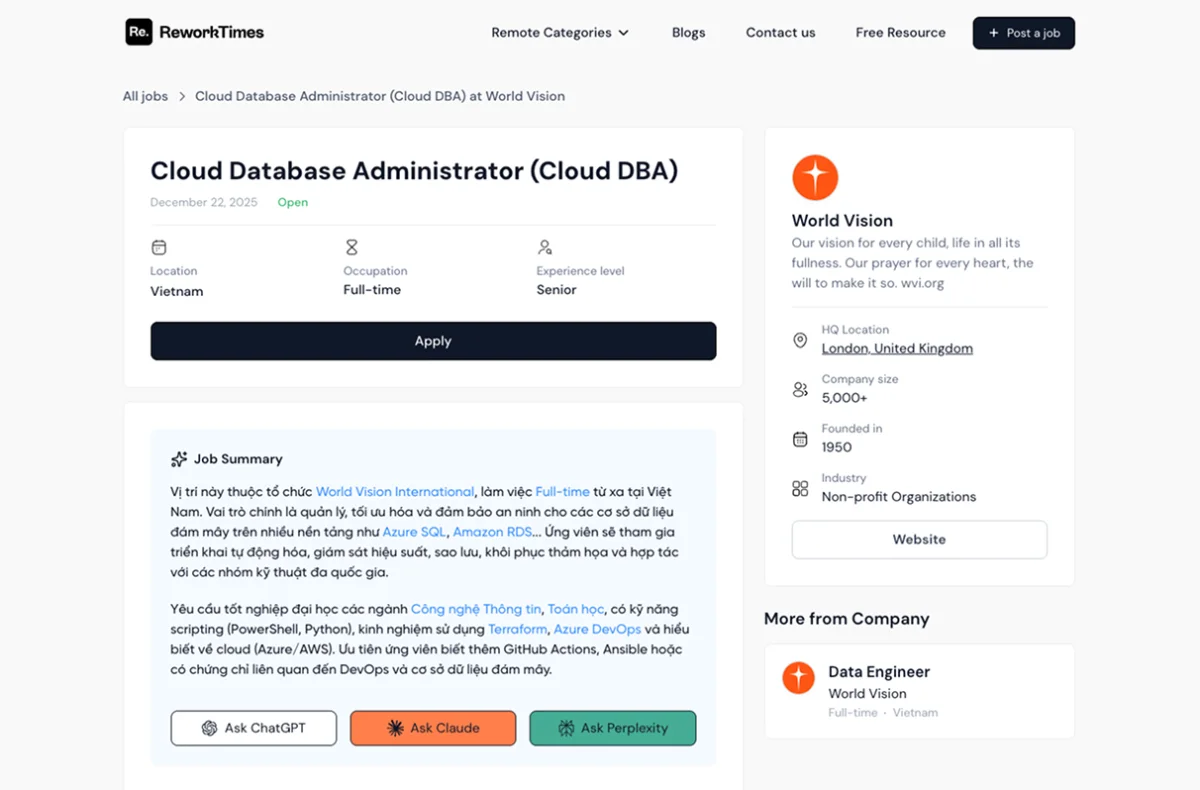Click the All jobs breadcrumb link
The image size is (1200, 790).
click(145, 96)
